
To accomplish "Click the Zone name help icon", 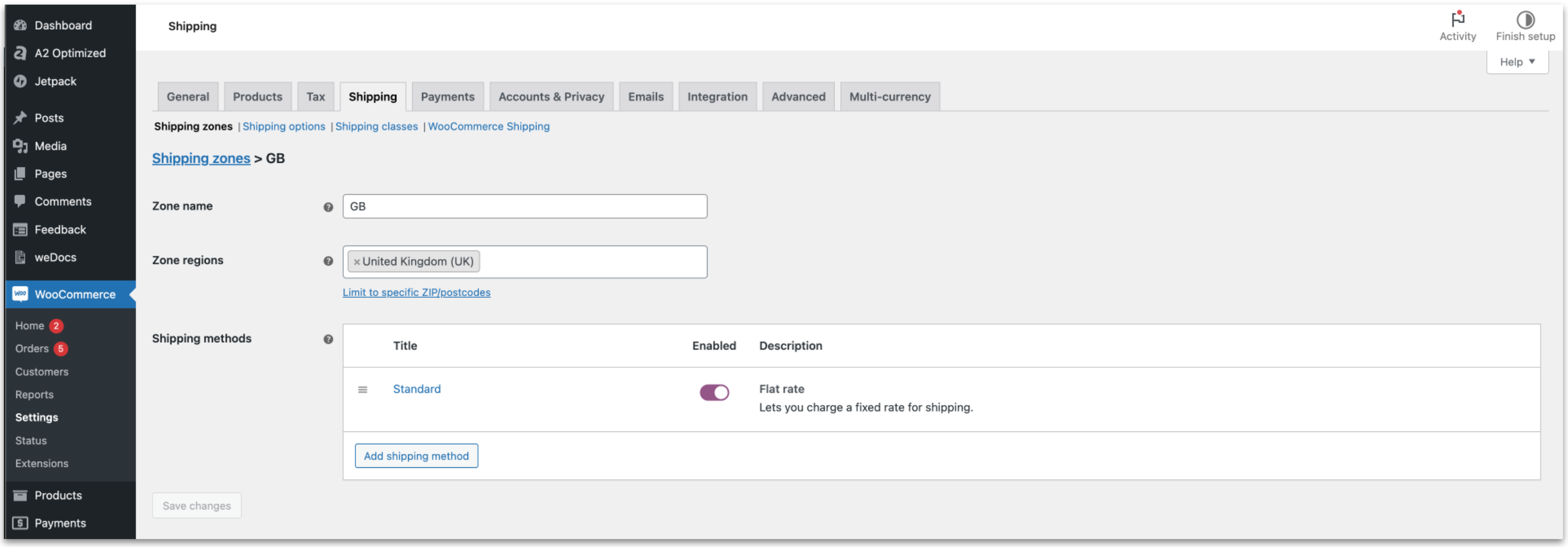I will pyautogui.click(x=328, y=207).
